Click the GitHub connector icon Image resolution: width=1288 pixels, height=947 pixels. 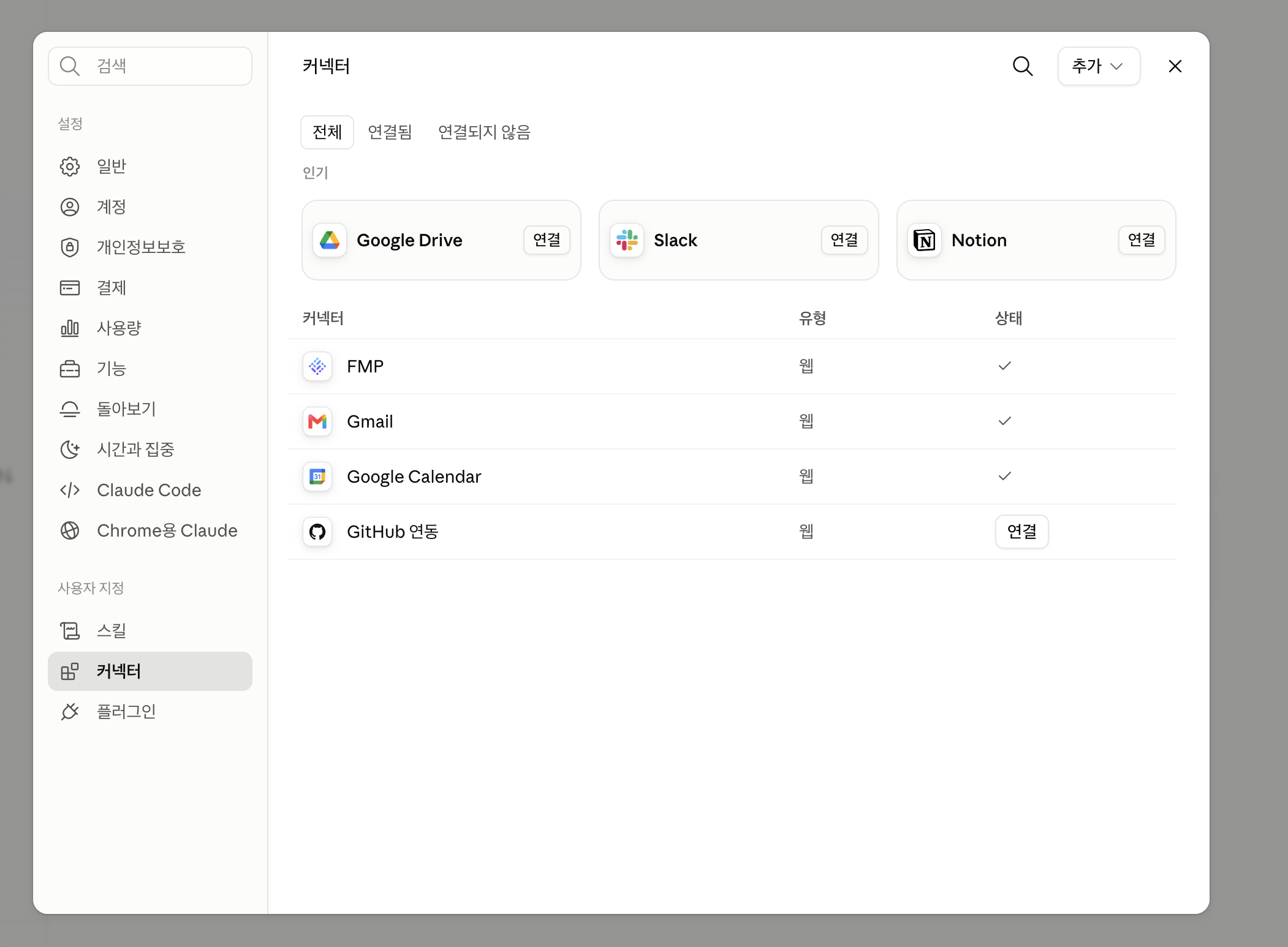(317, 532)
